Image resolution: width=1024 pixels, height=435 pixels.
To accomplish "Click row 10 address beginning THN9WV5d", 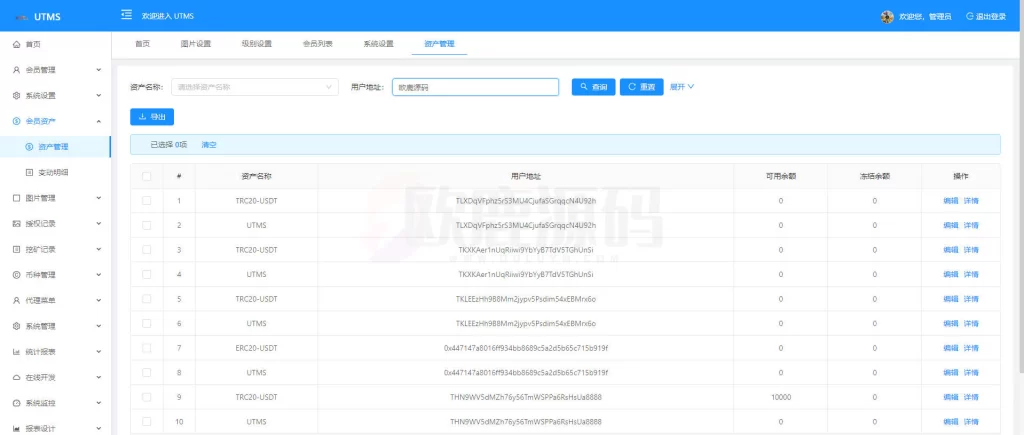I will [526, 422].
